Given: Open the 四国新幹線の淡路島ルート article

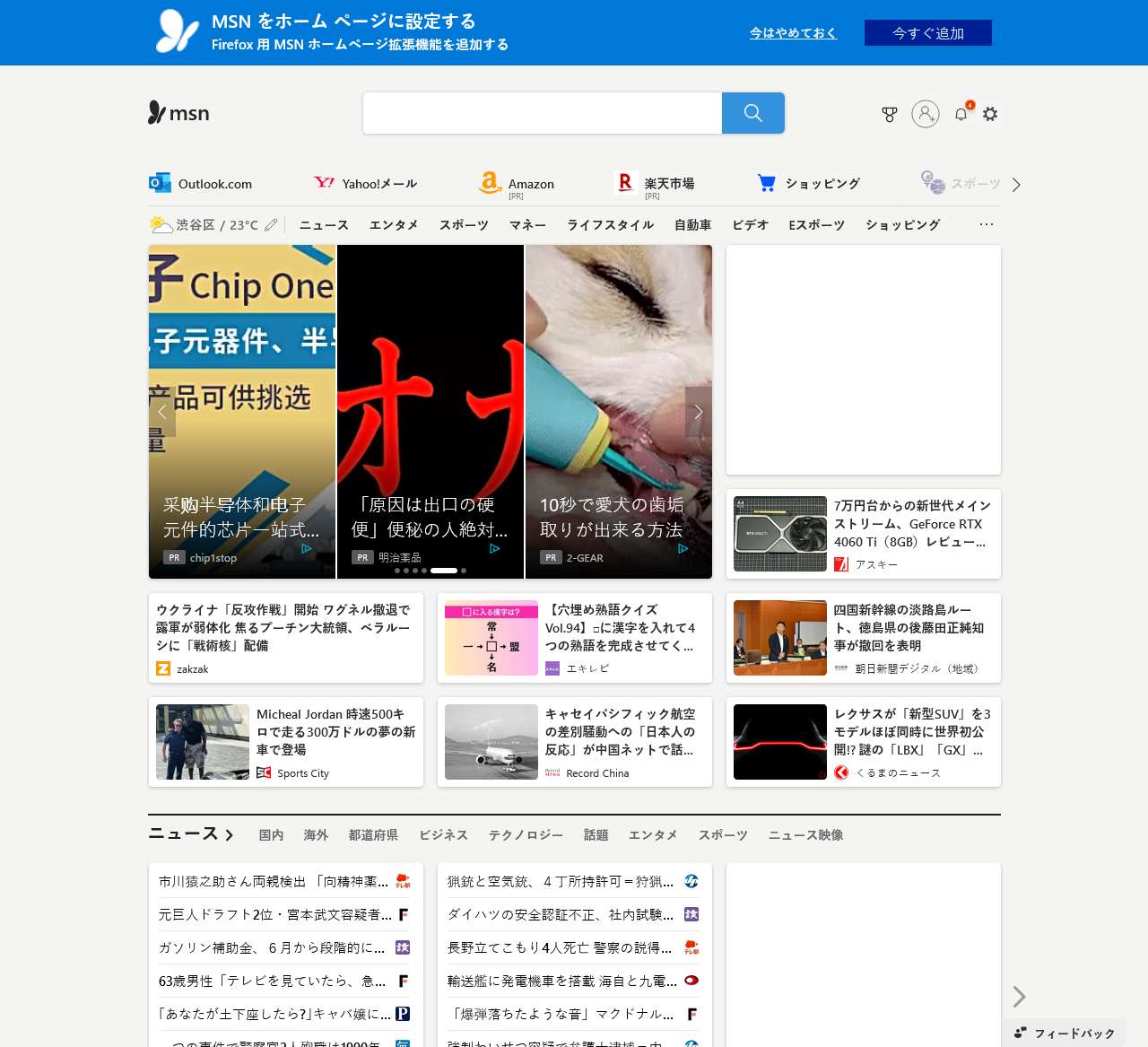Looking at the screenshot, I should click(x=864, y=638).
